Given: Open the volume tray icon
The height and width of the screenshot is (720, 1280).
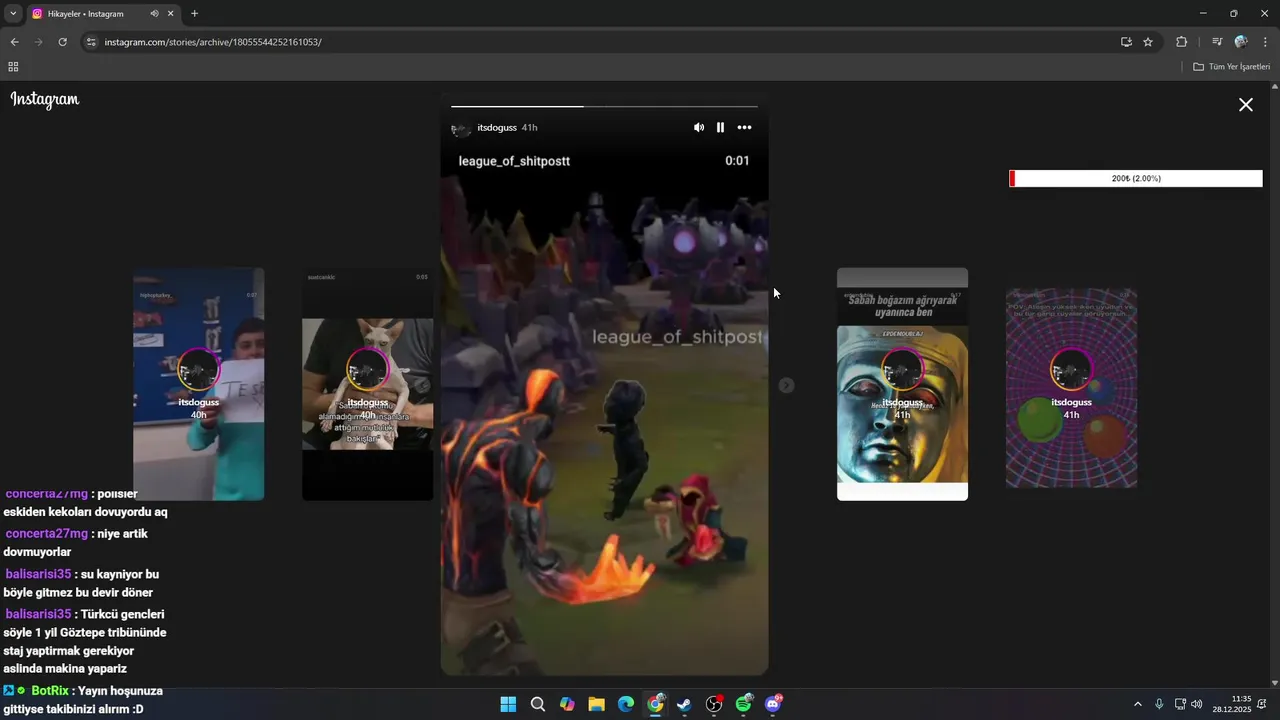Looking at the screenshot, I should pos(1197,704).
